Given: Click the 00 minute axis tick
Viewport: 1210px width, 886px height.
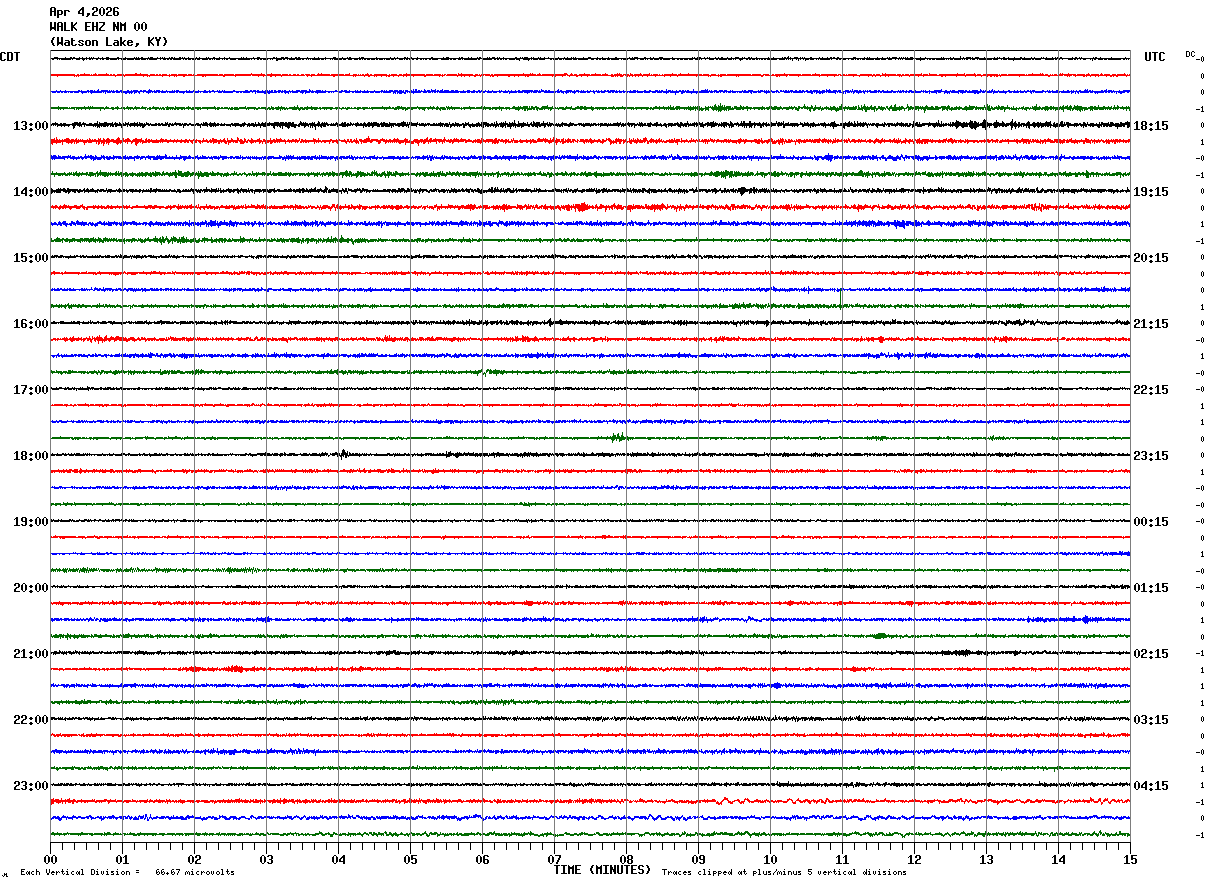Looking at the screenshot, I should point(50,859).
